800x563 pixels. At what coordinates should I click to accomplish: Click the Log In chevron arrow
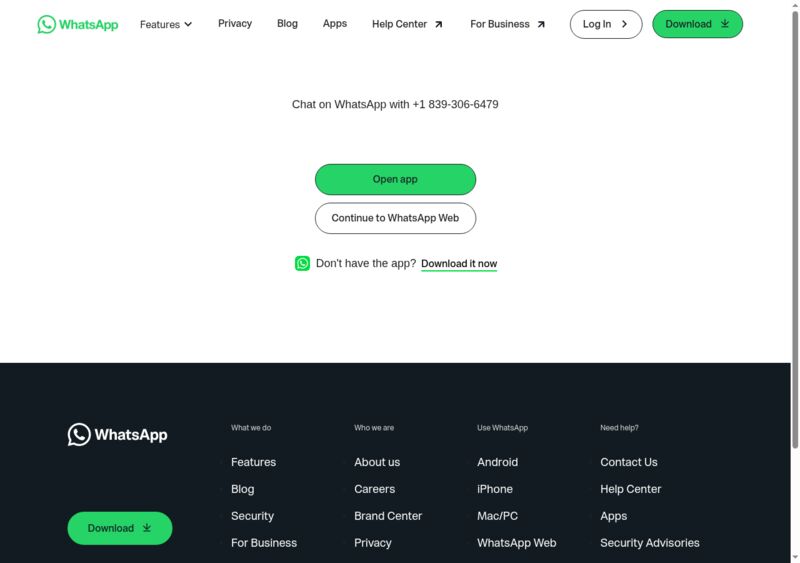(x=624, y=24)
